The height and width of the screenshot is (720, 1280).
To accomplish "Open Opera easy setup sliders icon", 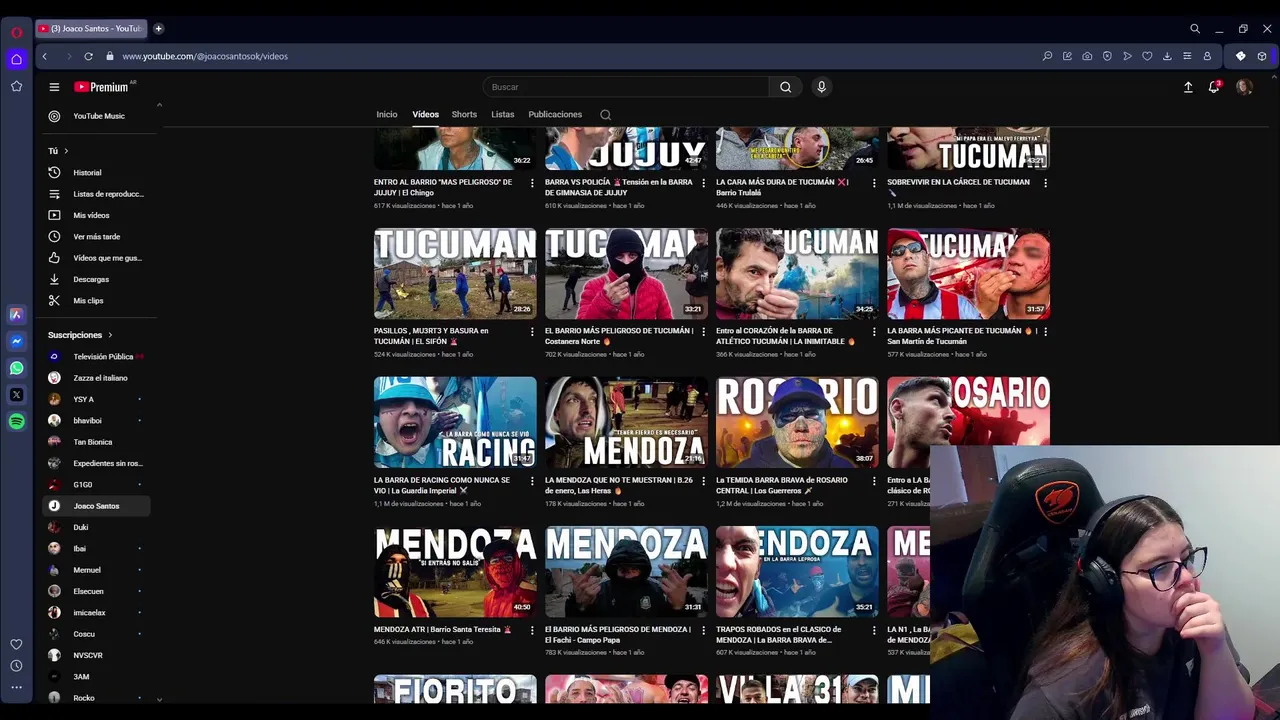I will pos(1187,56).
